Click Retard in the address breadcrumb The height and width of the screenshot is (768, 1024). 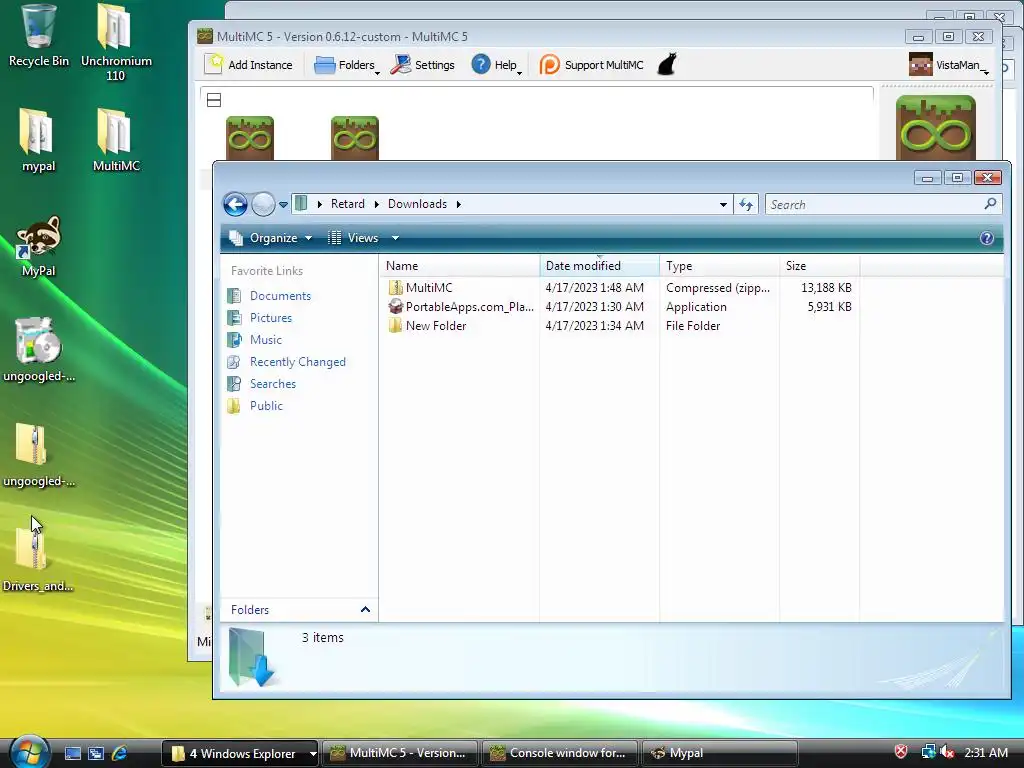pos(347,204)
